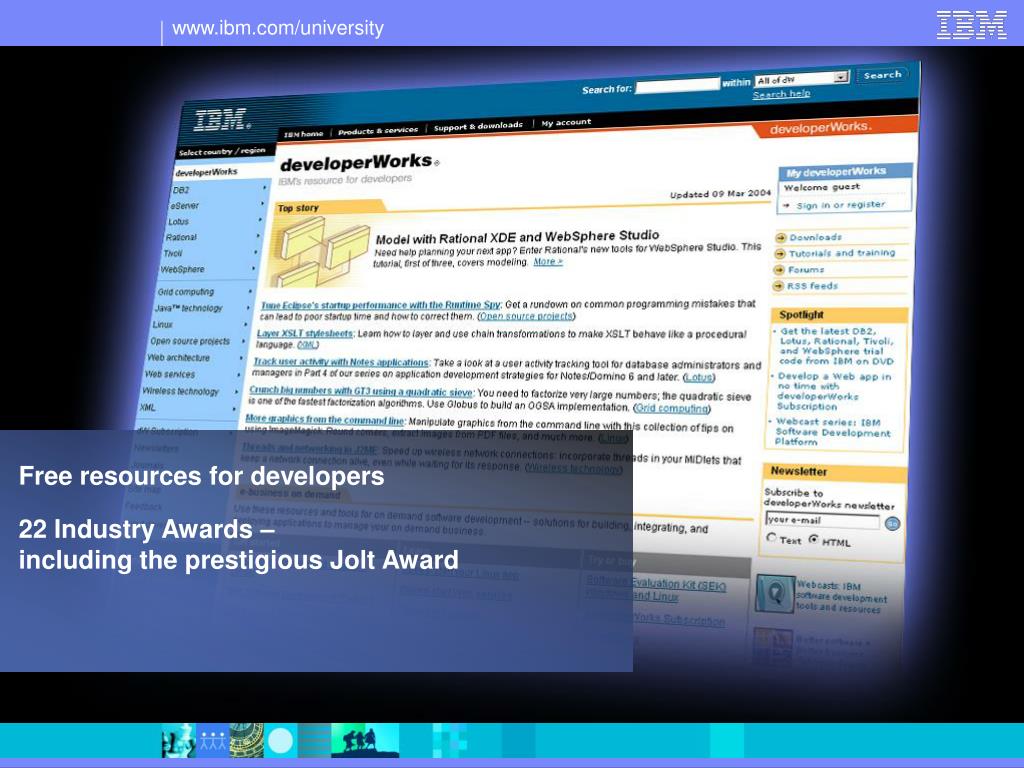Open XML in the sidebar
This screenshot has width=1024, height=768.
click(147, 407)
